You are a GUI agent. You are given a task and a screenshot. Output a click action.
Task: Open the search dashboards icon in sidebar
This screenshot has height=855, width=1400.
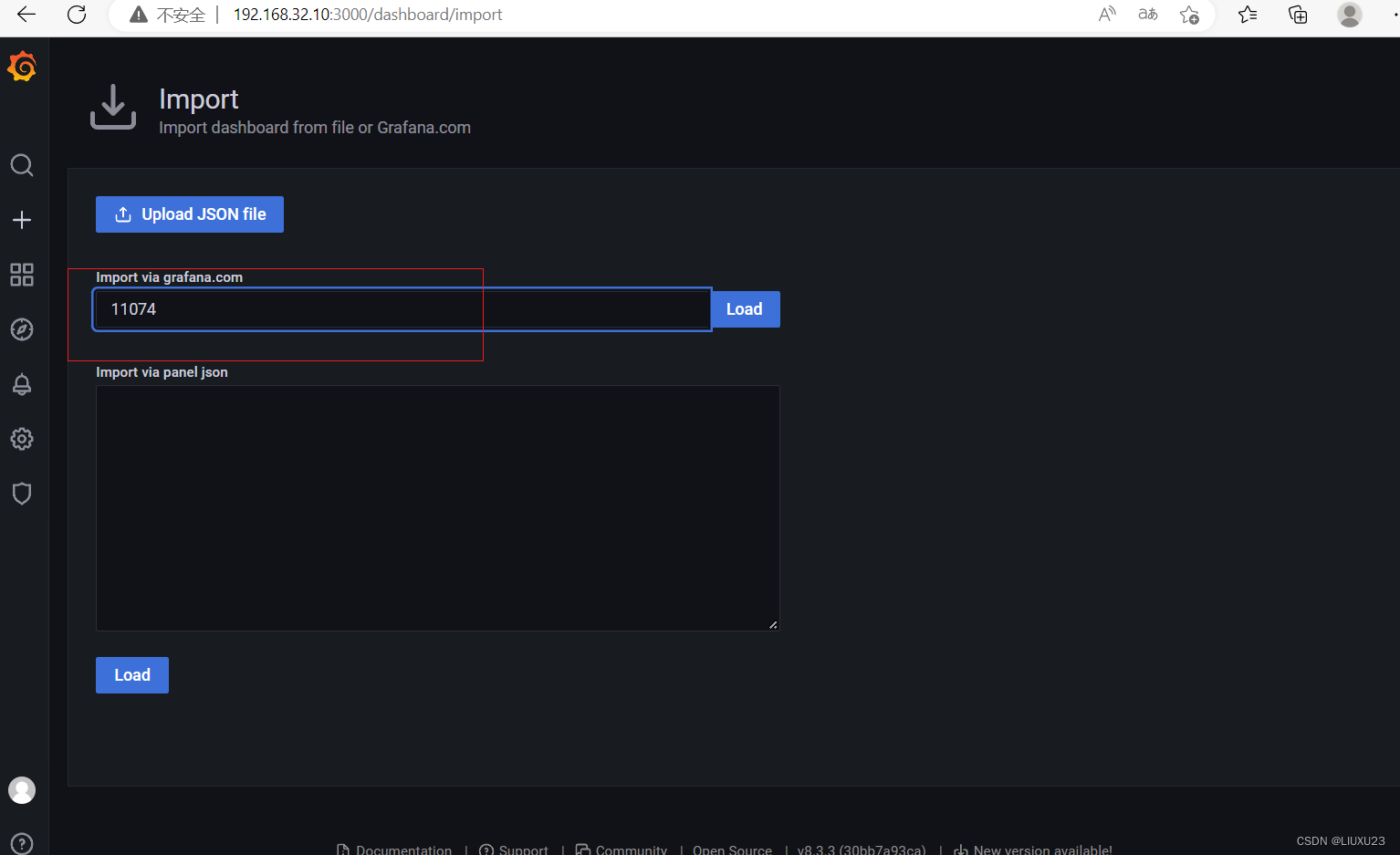pyautogui.click(x=22, y=165)
